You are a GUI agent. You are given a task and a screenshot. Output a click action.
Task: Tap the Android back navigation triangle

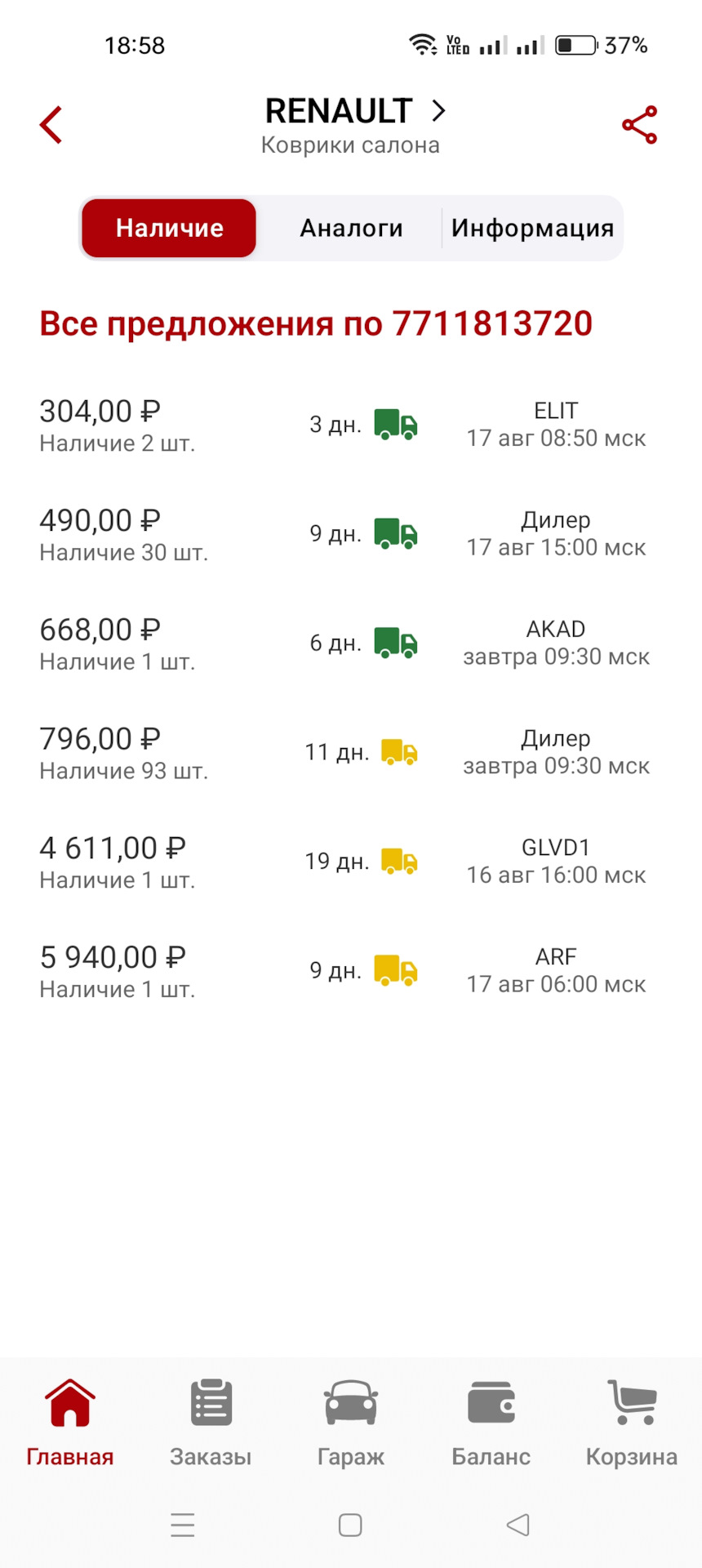tap(518, 1525)
